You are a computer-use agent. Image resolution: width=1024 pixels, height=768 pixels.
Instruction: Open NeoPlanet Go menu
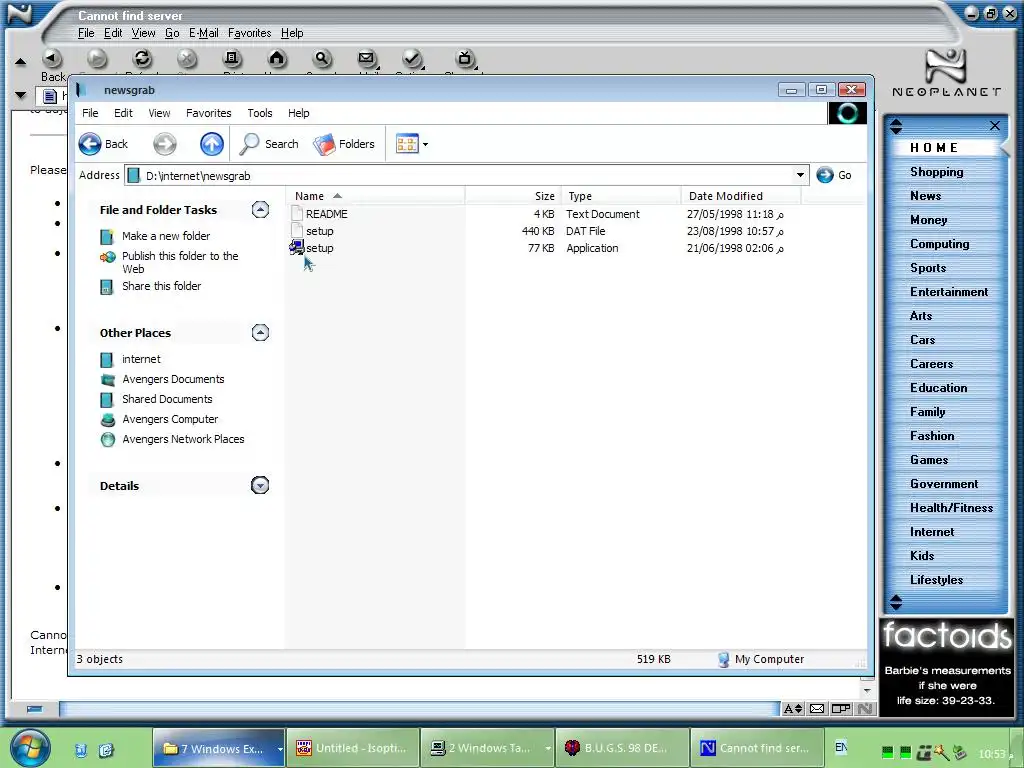(172, 33)
